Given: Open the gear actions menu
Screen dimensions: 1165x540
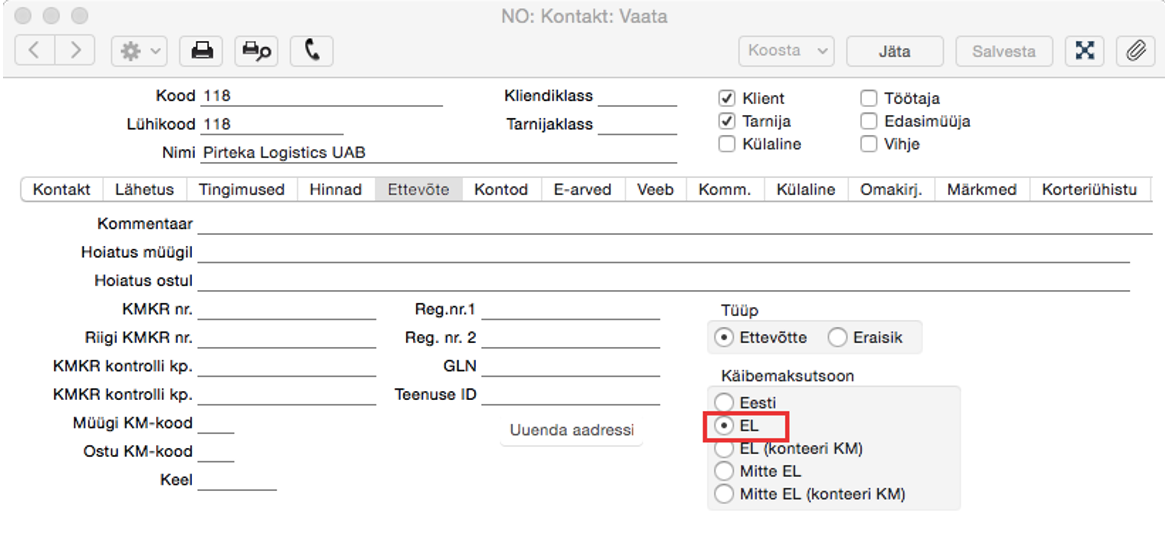Looking at the screenshot, I should pyautogui.click(x=139, y=51).
